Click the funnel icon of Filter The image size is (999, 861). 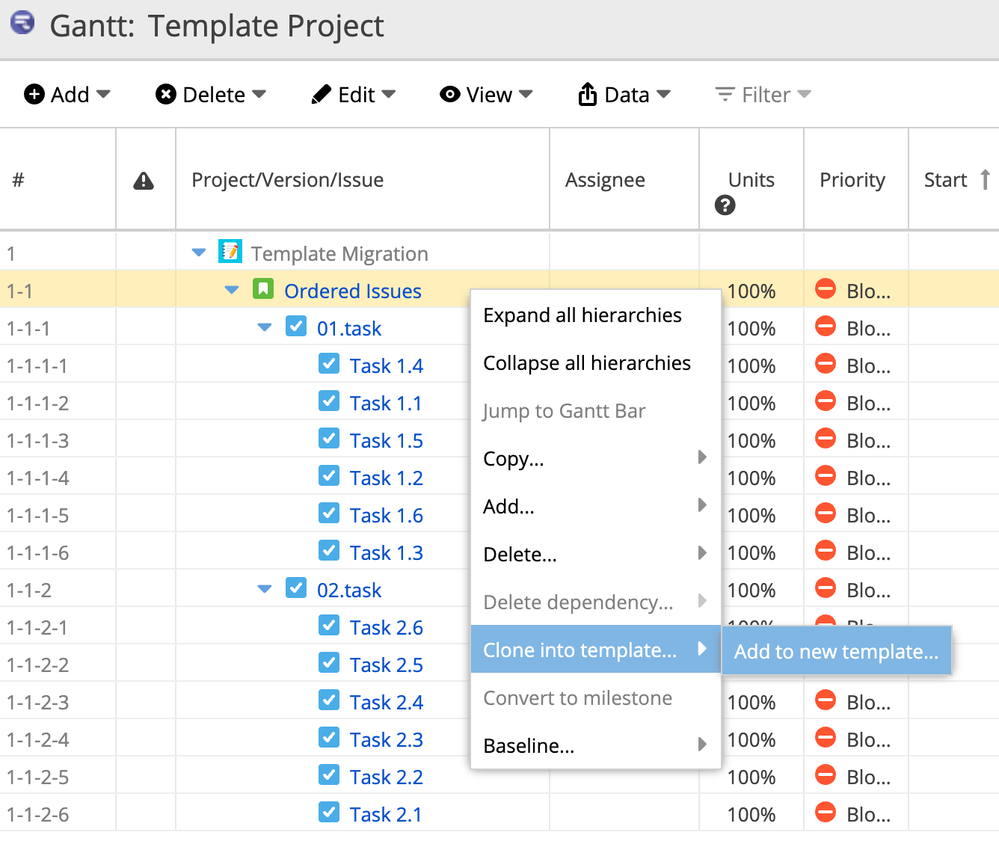click(x=724, y=94)
